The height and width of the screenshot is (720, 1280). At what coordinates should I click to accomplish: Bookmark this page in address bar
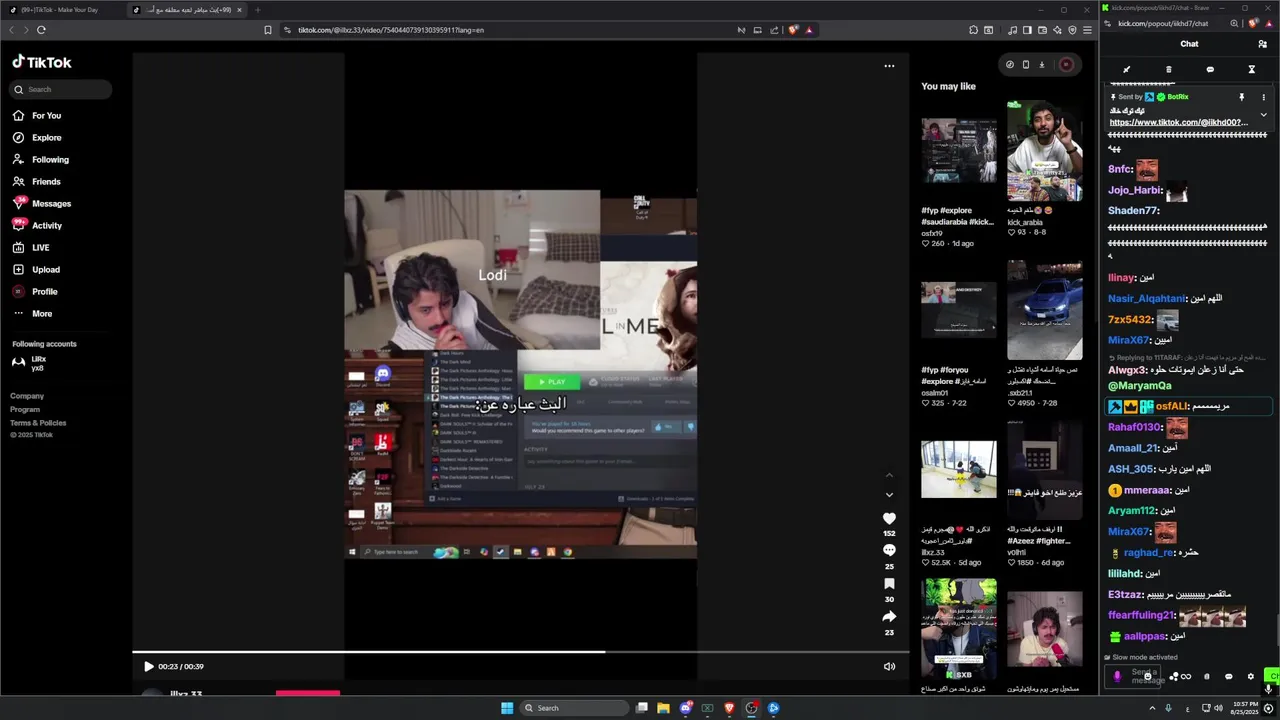pyautogui.click(x=268, y=30)
